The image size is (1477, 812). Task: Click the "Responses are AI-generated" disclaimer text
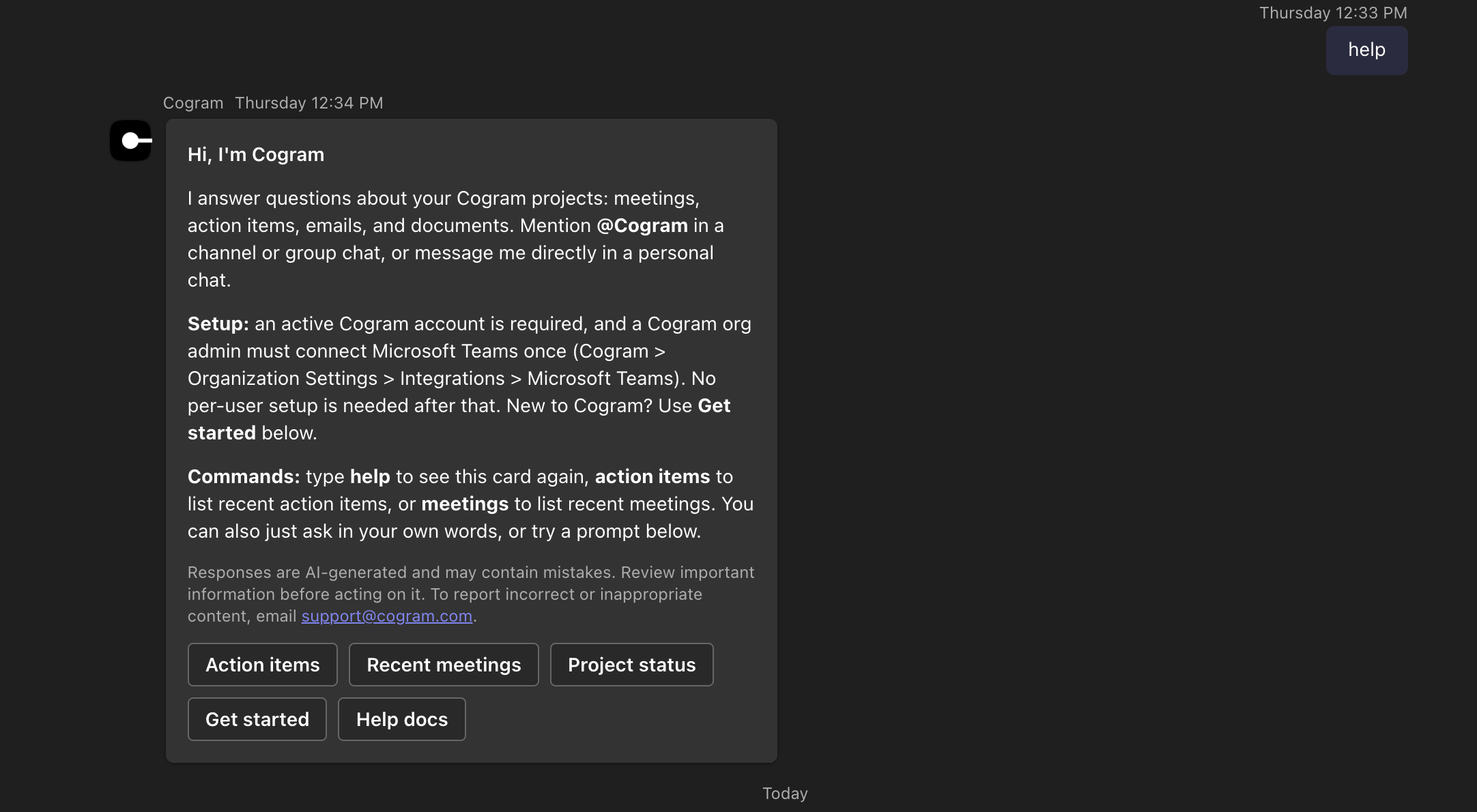(x=471, y=594)
